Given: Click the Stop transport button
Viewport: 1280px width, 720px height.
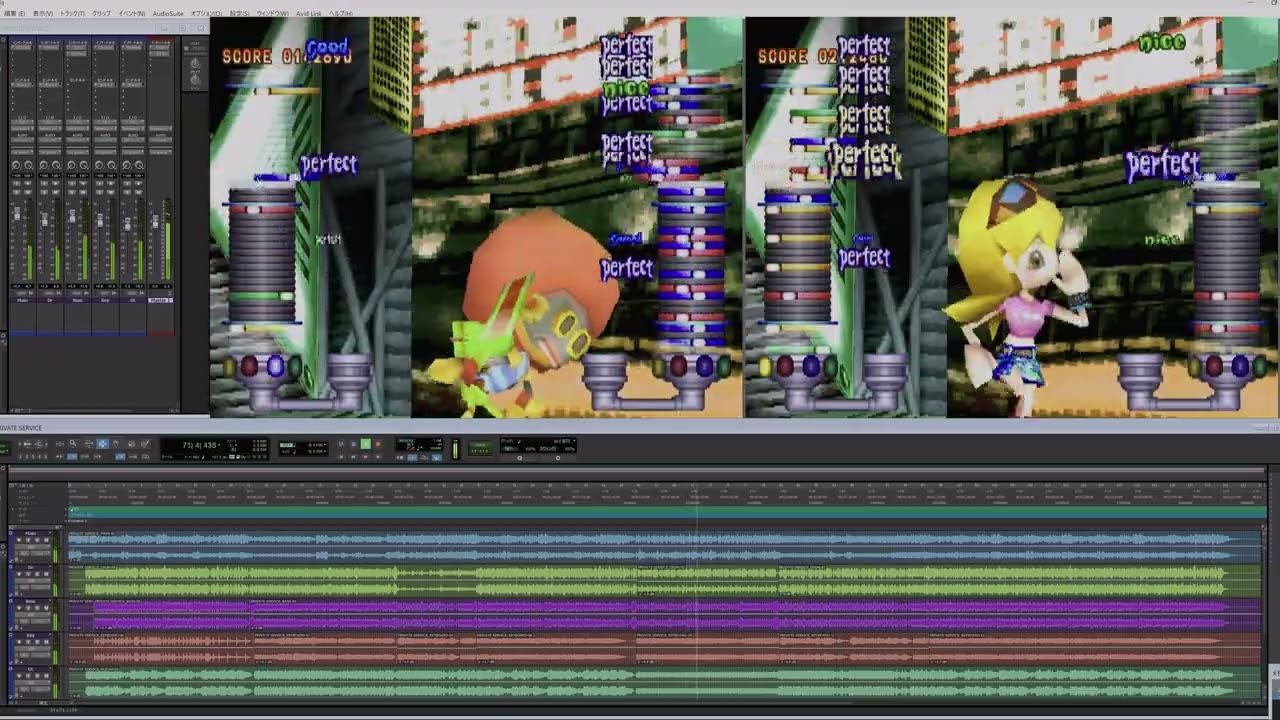Looking at the screenshot, I should [354, 444].
